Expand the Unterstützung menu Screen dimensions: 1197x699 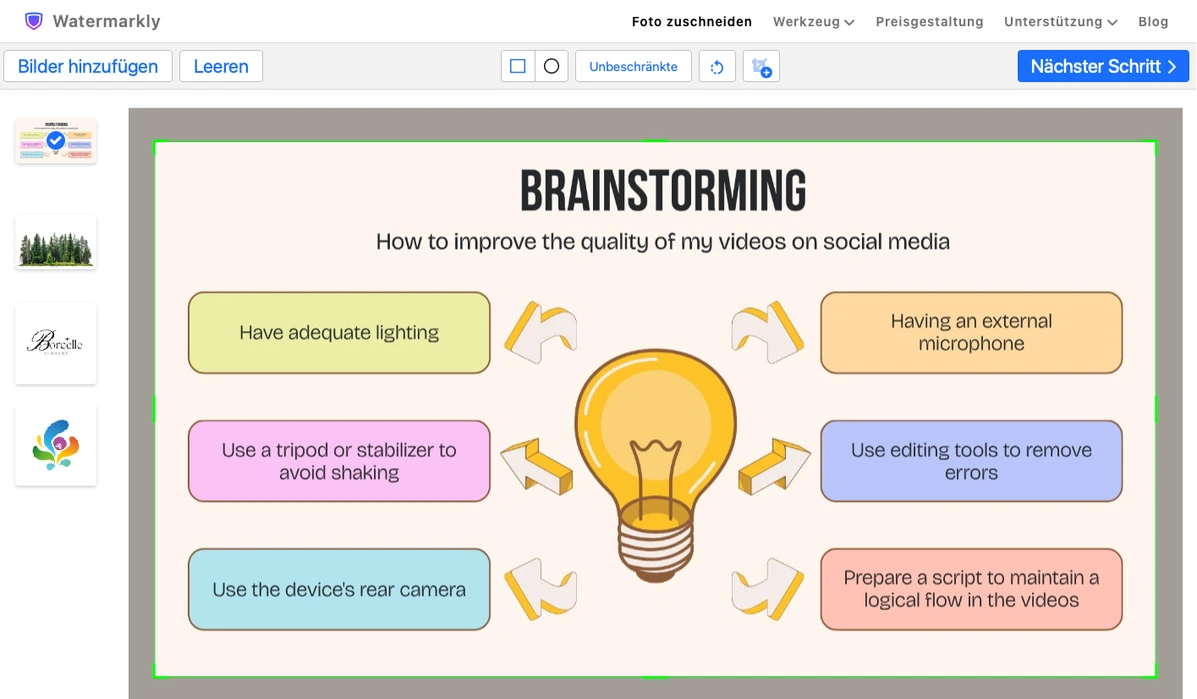point(1060,21)
